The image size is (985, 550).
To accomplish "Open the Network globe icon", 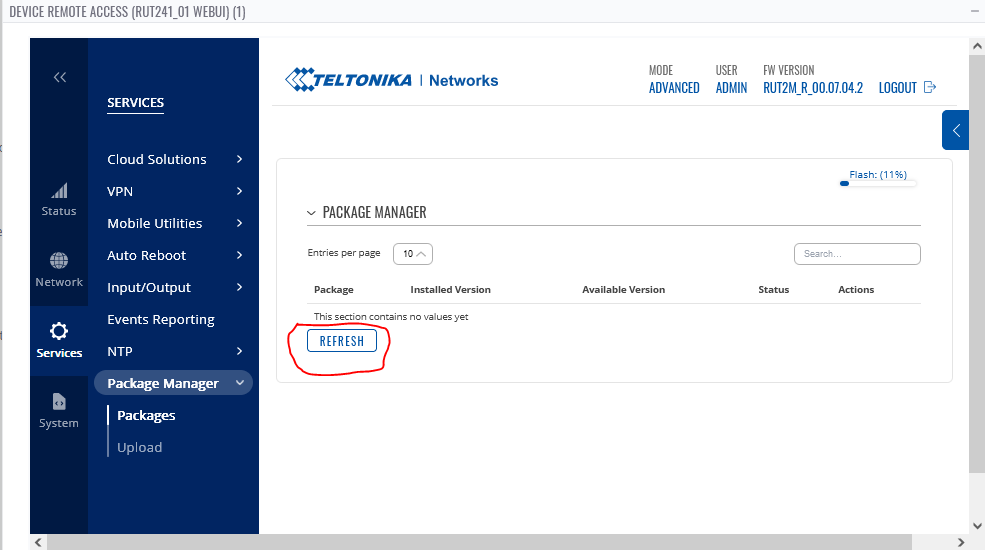I will click(x=59, y=261).
